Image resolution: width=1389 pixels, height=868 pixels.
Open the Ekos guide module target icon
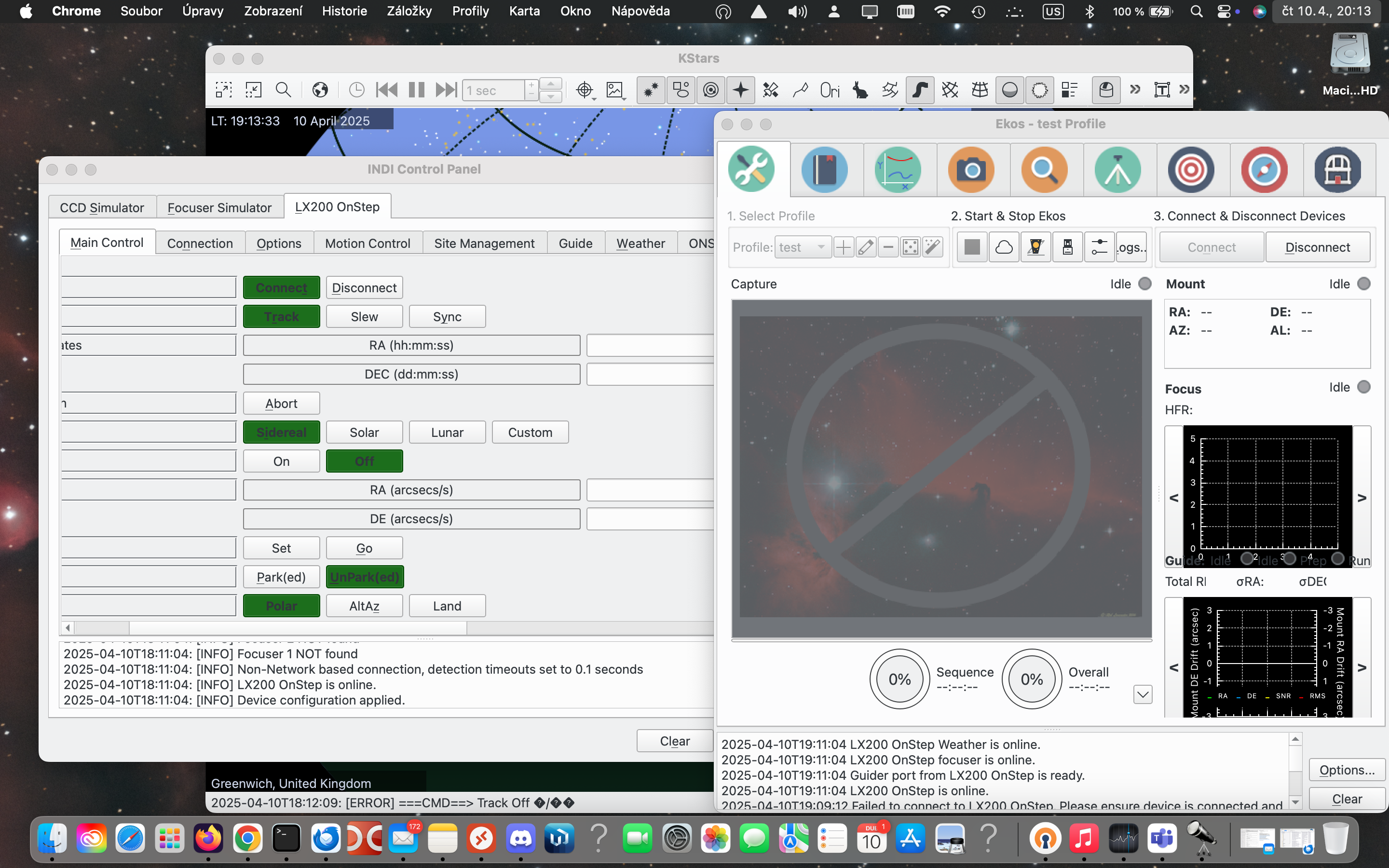click(1190, 169)
